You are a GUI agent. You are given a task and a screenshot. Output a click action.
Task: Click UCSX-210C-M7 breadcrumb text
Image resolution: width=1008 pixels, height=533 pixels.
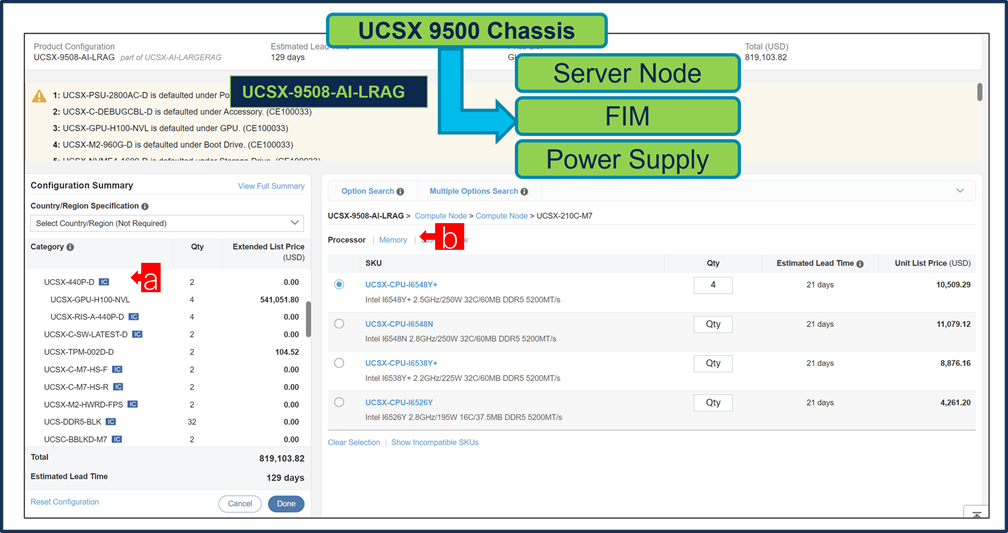564,216
